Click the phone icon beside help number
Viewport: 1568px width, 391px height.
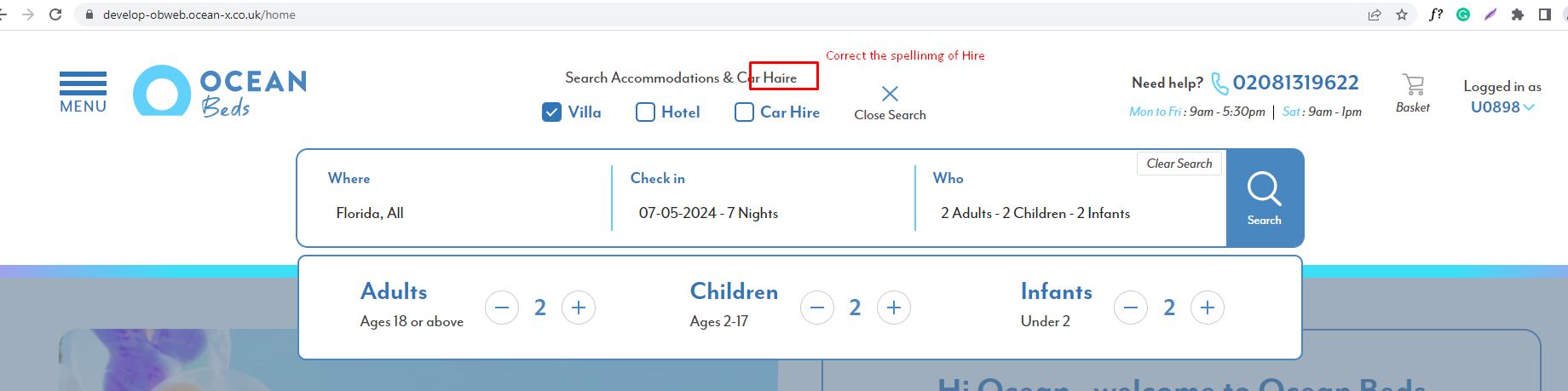click(x=1219, y=83)
